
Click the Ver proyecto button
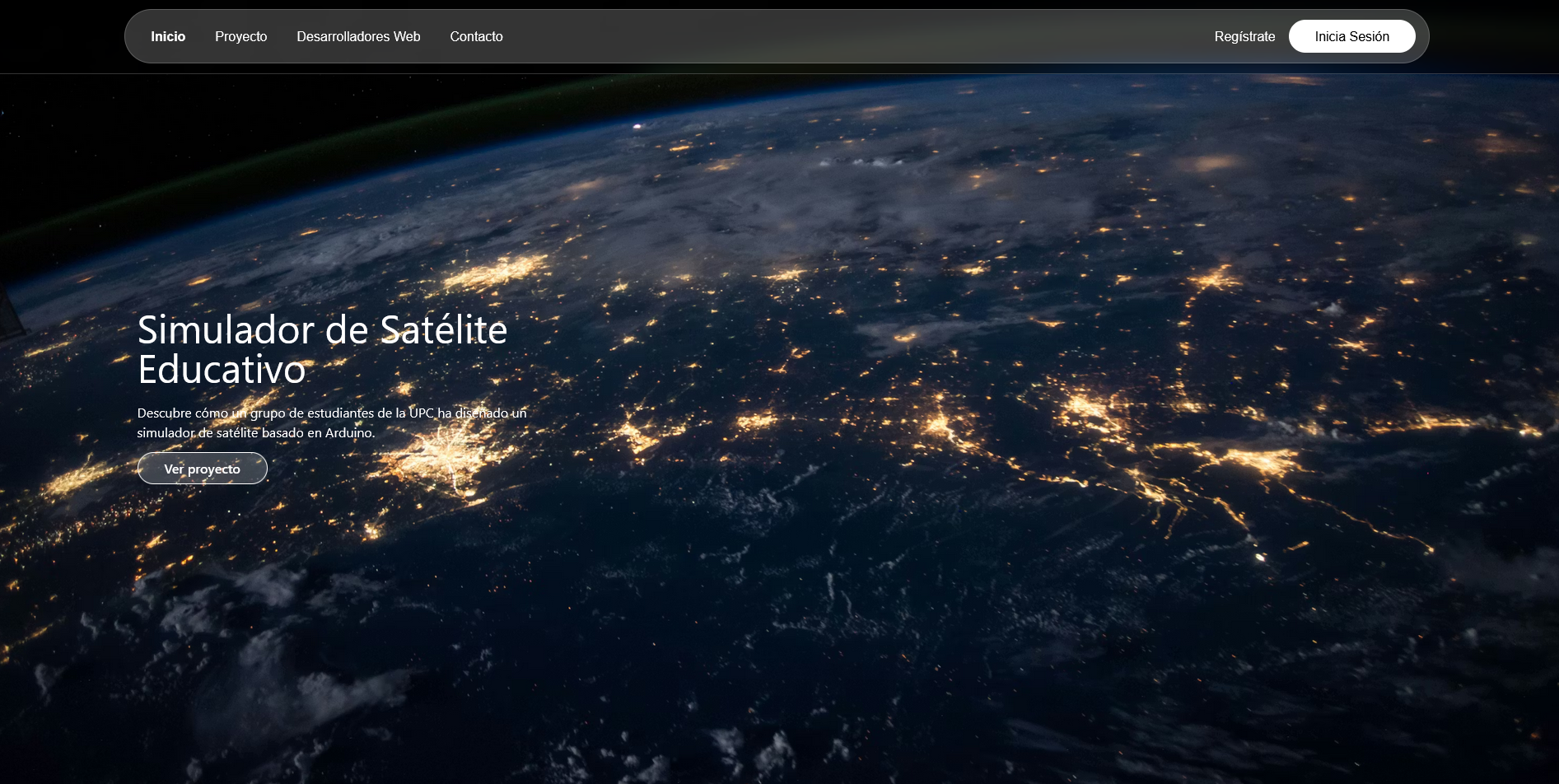click(x=203, y=469)
